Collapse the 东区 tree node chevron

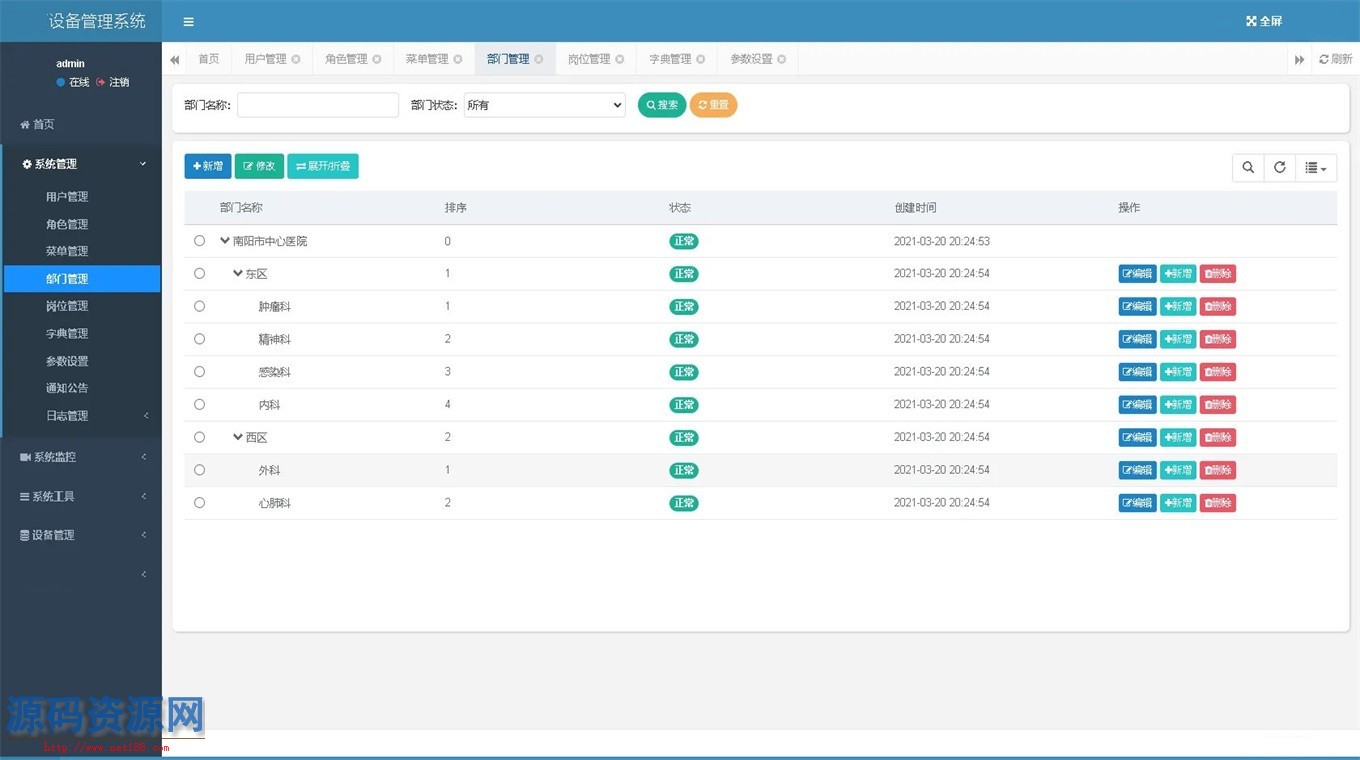(x=238, y=273)
